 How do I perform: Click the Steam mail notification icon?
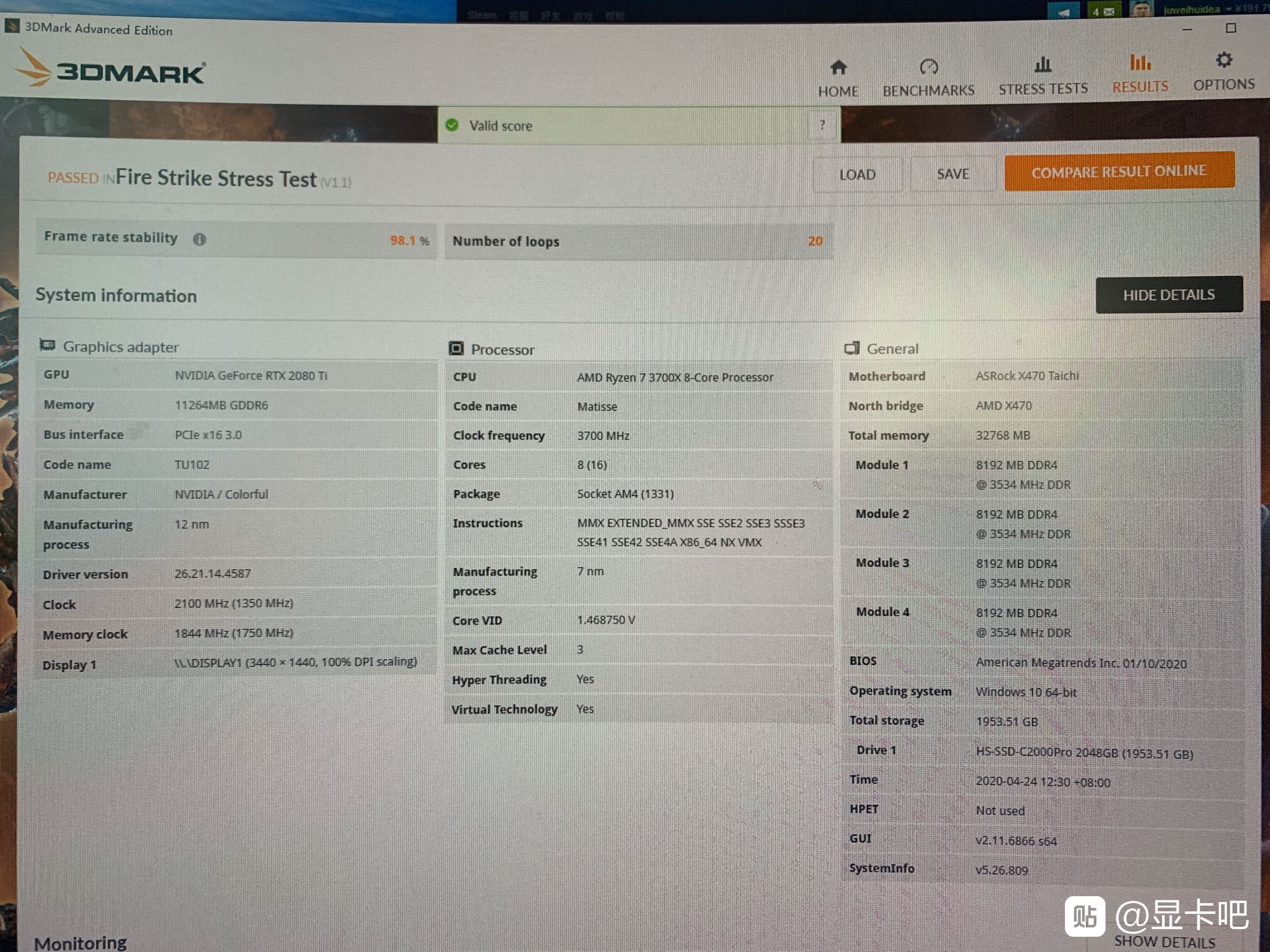(x=1104, y=11)
